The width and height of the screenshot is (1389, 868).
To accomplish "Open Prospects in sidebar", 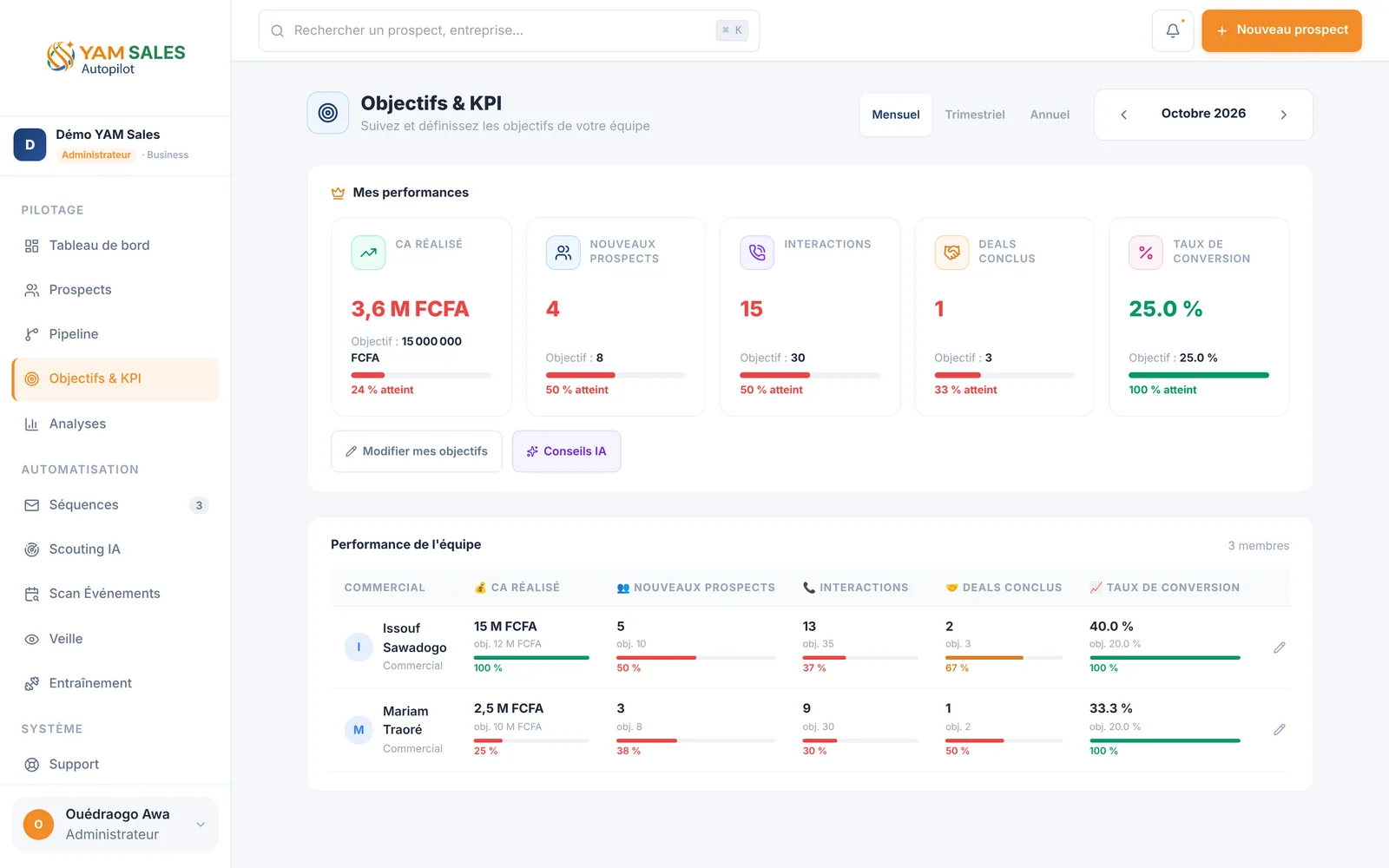I will tap(115, 290).
